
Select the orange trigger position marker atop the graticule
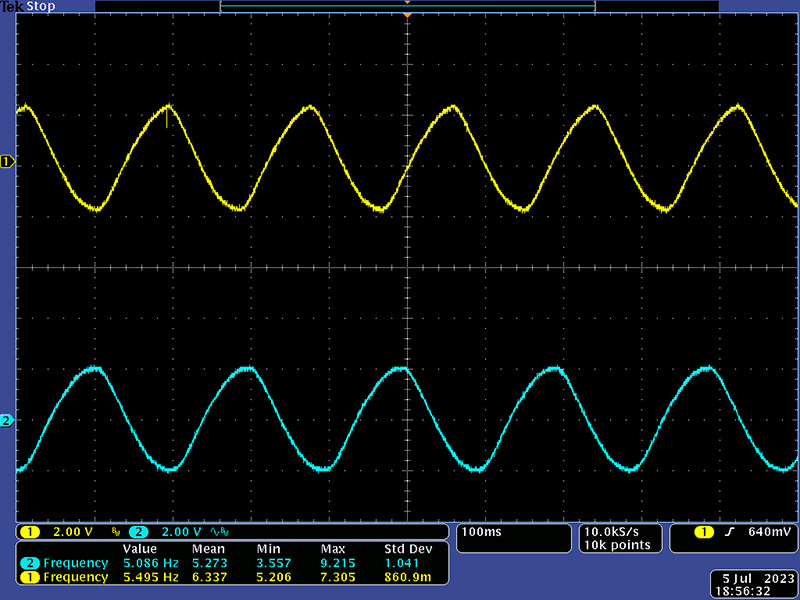(x=407, y=16)
